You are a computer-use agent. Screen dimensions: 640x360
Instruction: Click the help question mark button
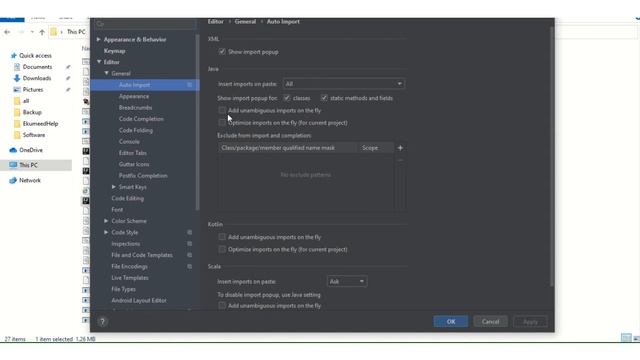pyautogui.click(x=102, y=322)
